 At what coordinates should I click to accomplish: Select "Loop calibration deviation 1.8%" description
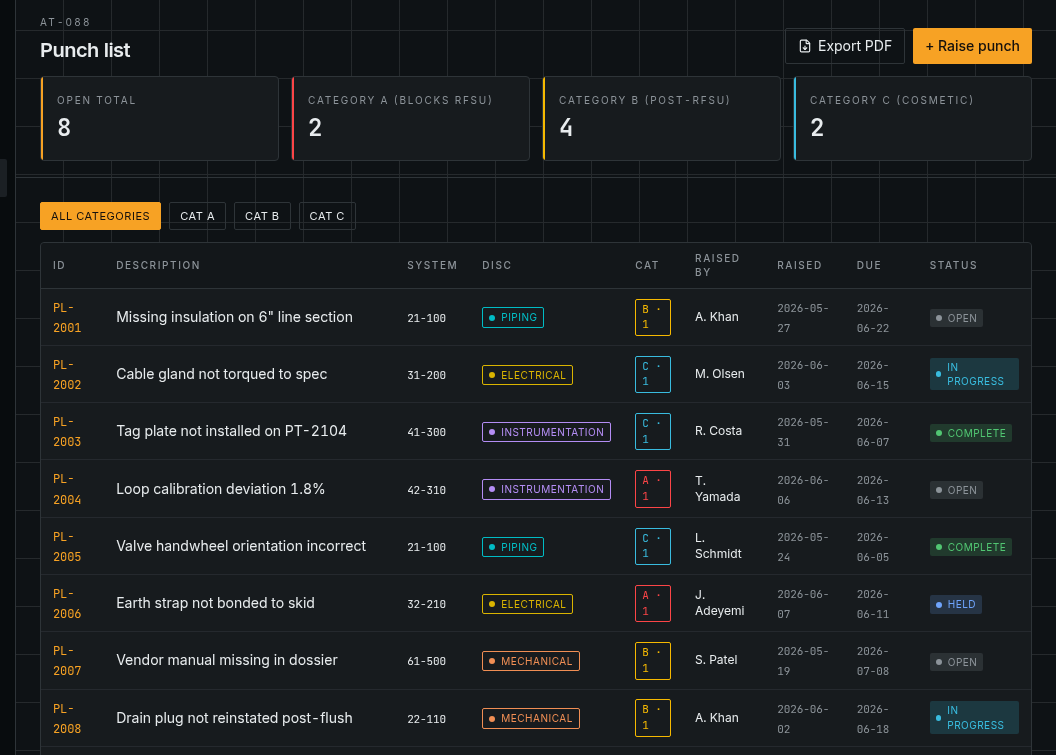coord(220,489)
